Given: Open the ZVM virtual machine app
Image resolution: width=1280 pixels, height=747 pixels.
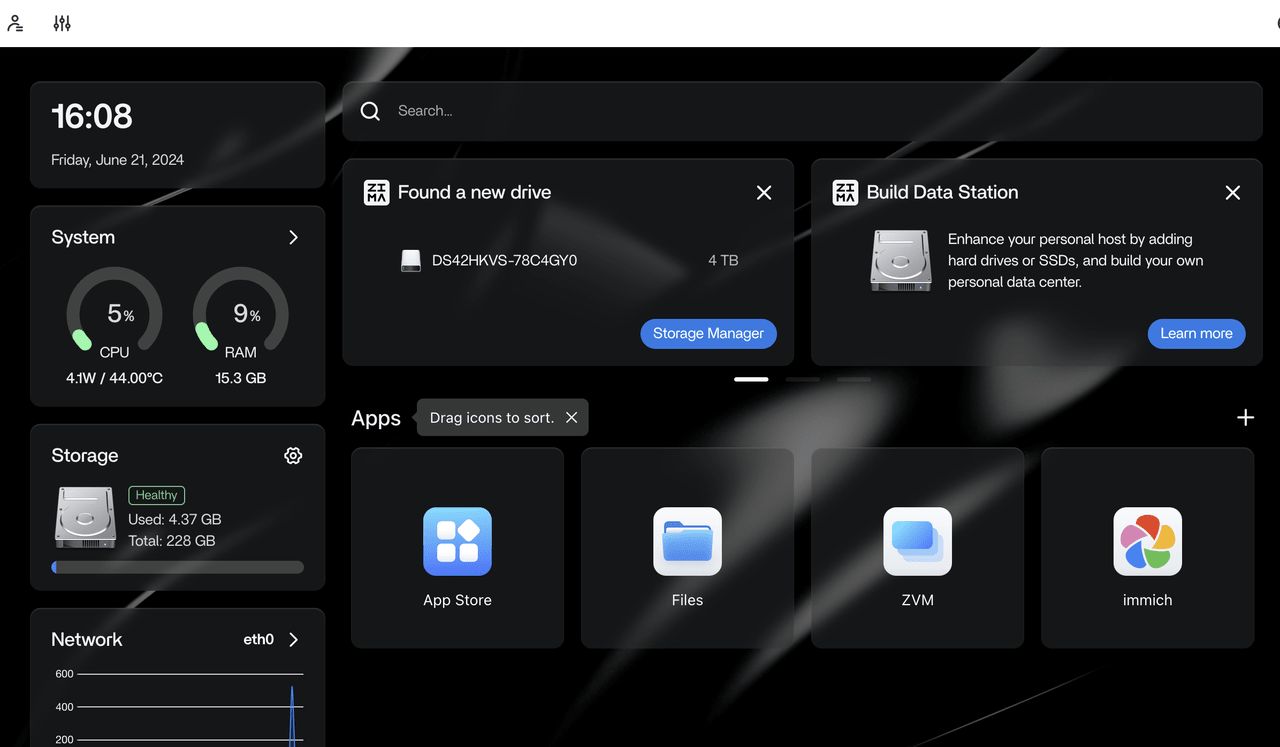Looking at the screenshot, I should coord(917,541).
